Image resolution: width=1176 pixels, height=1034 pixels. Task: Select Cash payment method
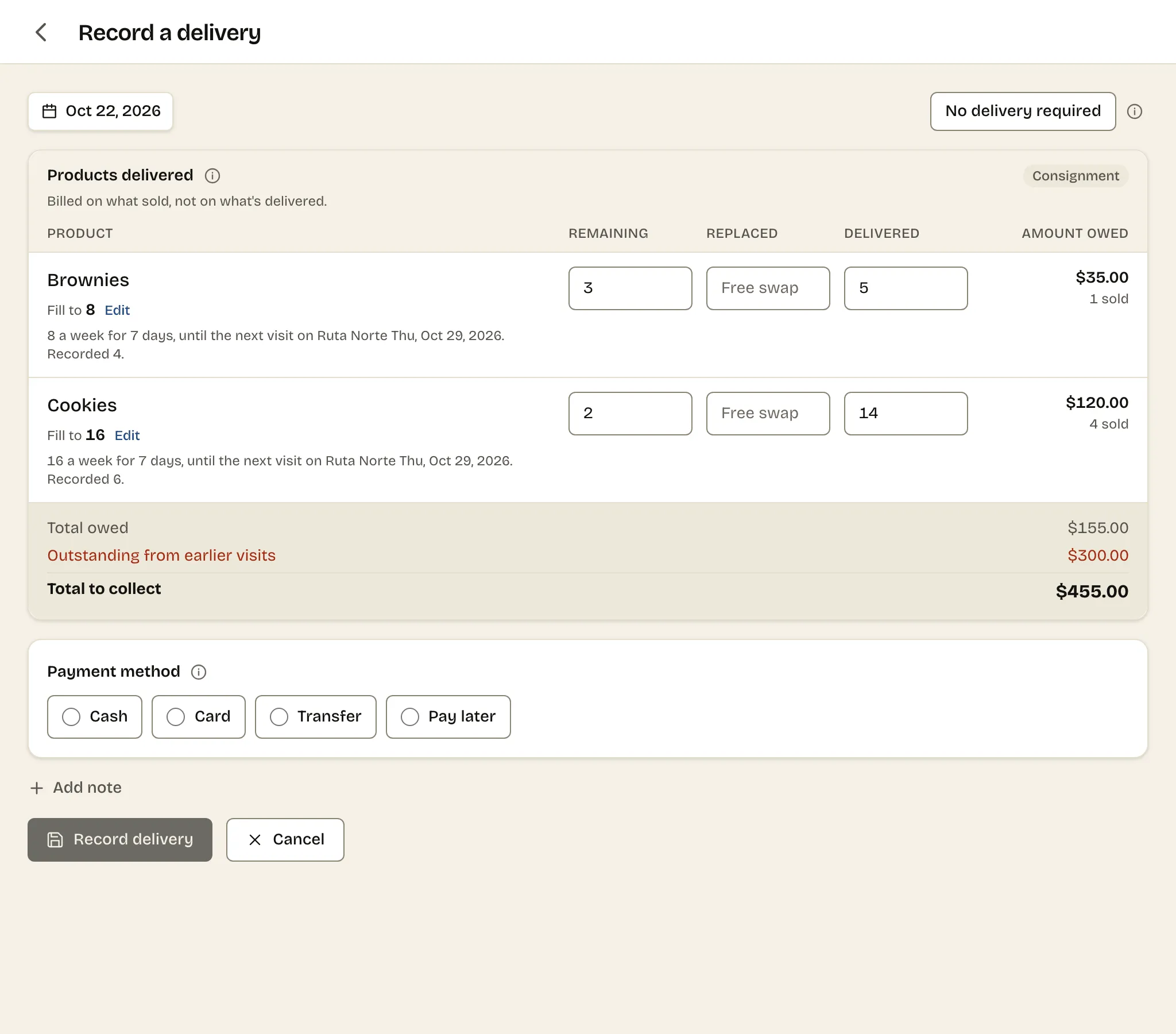point(95,716)
